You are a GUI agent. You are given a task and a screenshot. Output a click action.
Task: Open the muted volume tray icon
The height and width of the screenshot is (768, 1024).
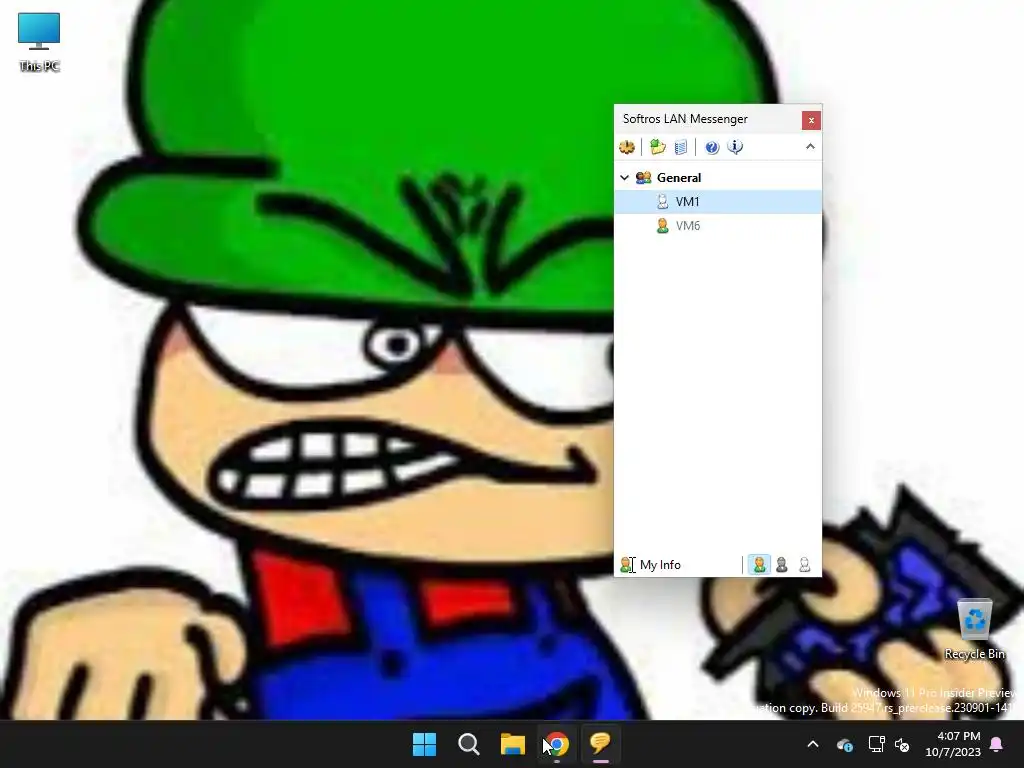(x=902, y=744)
